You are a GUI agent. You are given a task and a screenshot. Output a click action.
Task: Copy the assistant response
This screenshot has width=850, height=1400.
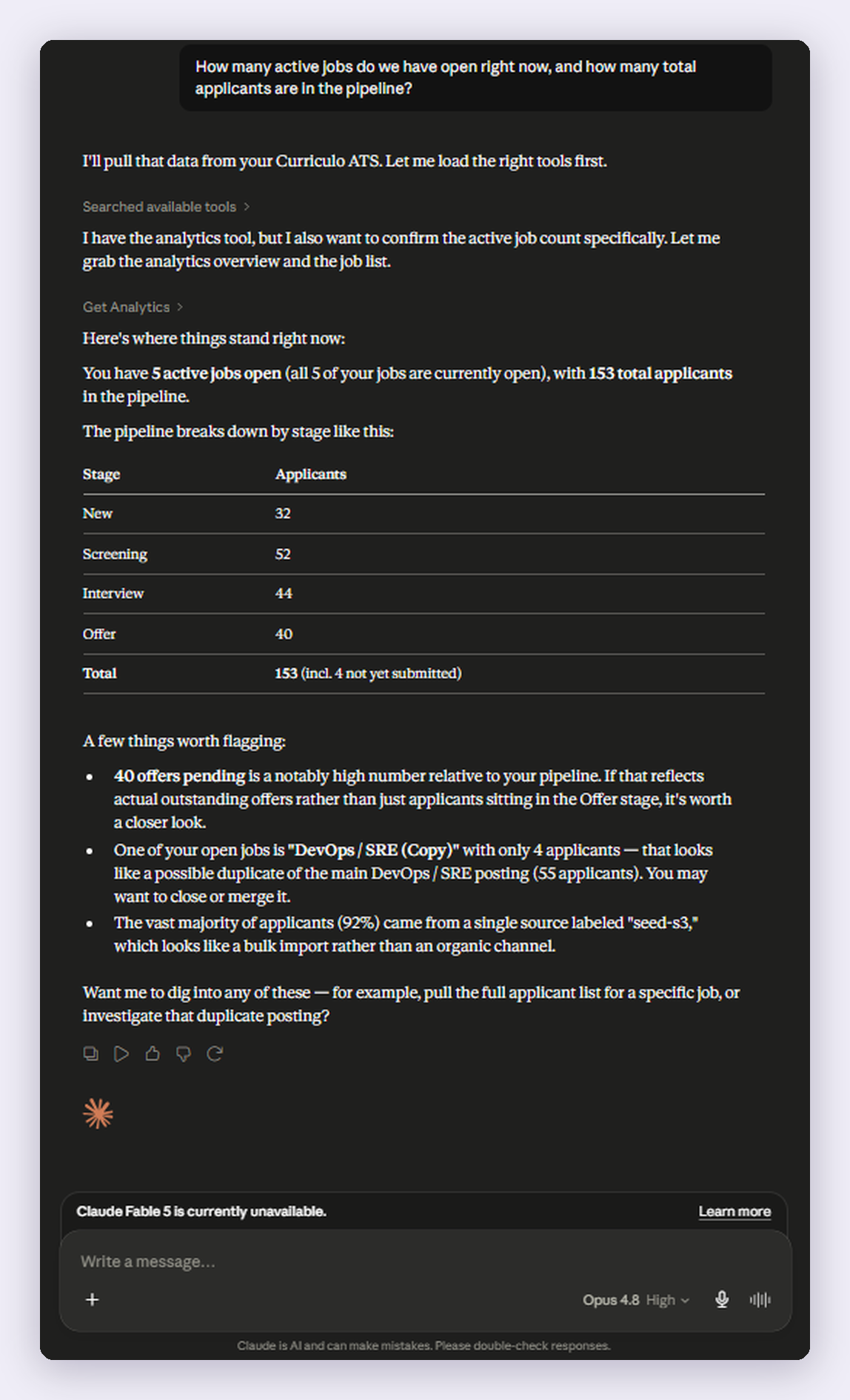90,1053
